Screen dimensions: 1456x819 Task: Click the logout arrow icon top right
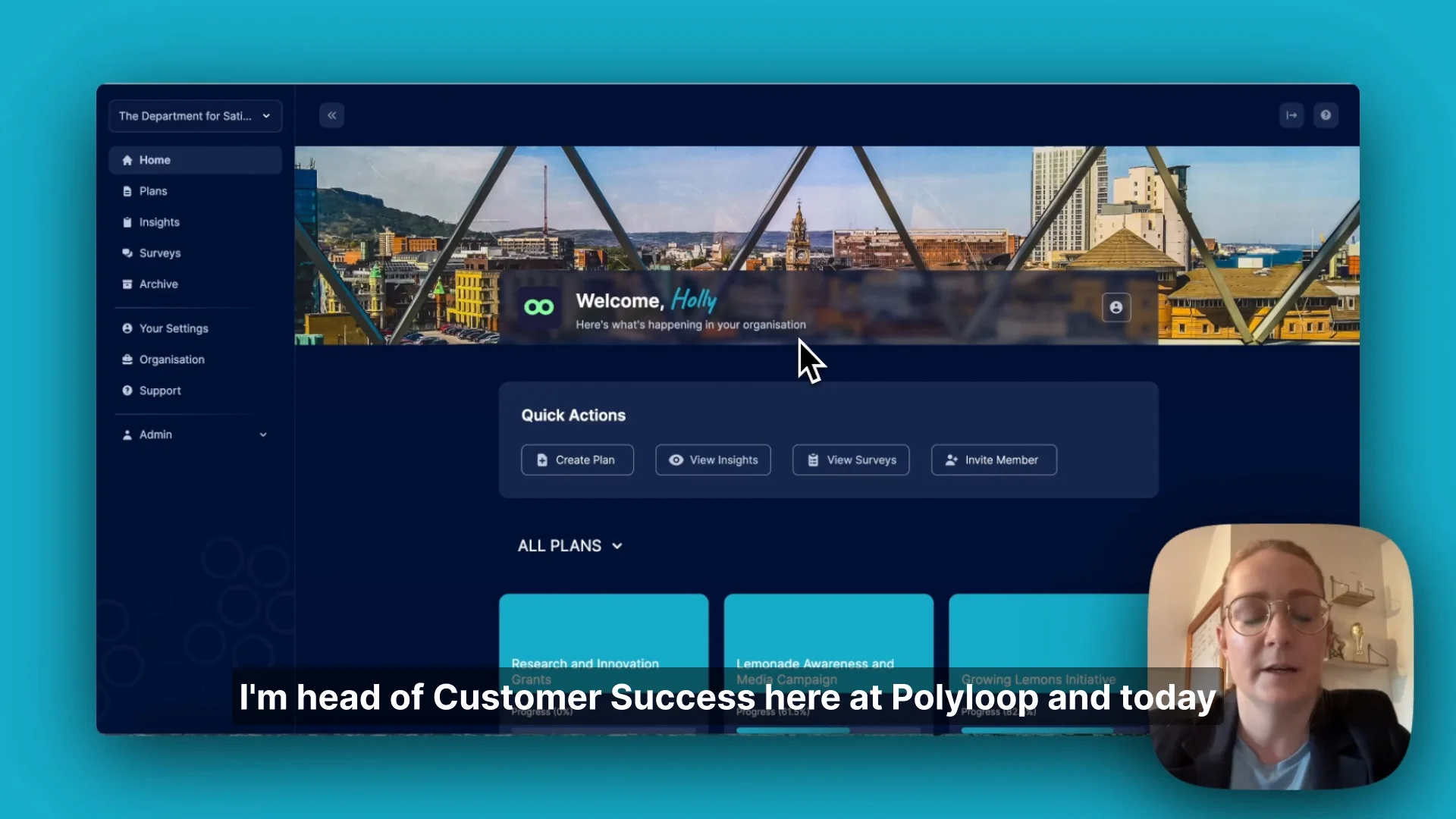point(1291,115)
